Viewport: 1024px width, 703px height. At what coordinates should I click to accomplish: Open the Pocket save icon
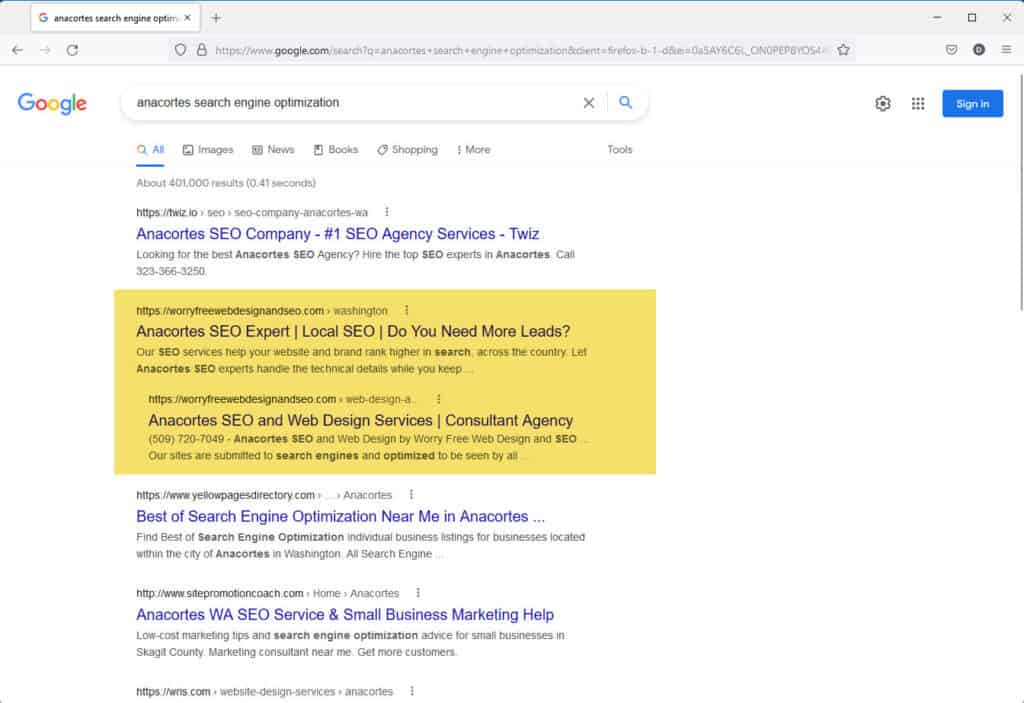[x=952, y=50]
